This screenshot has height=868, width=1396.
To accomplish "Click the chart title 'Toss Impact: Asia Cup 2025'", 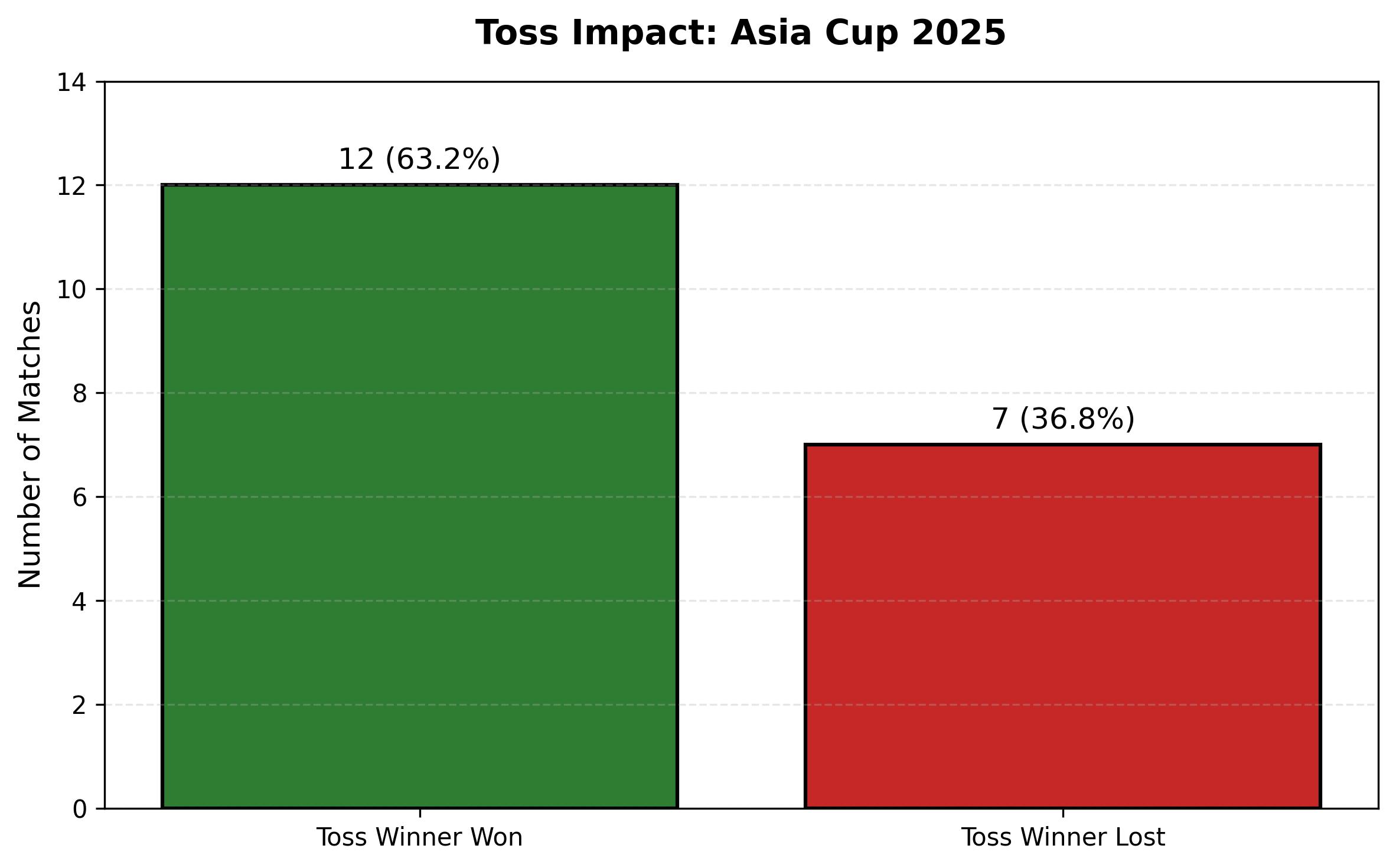I will [741, 33].
